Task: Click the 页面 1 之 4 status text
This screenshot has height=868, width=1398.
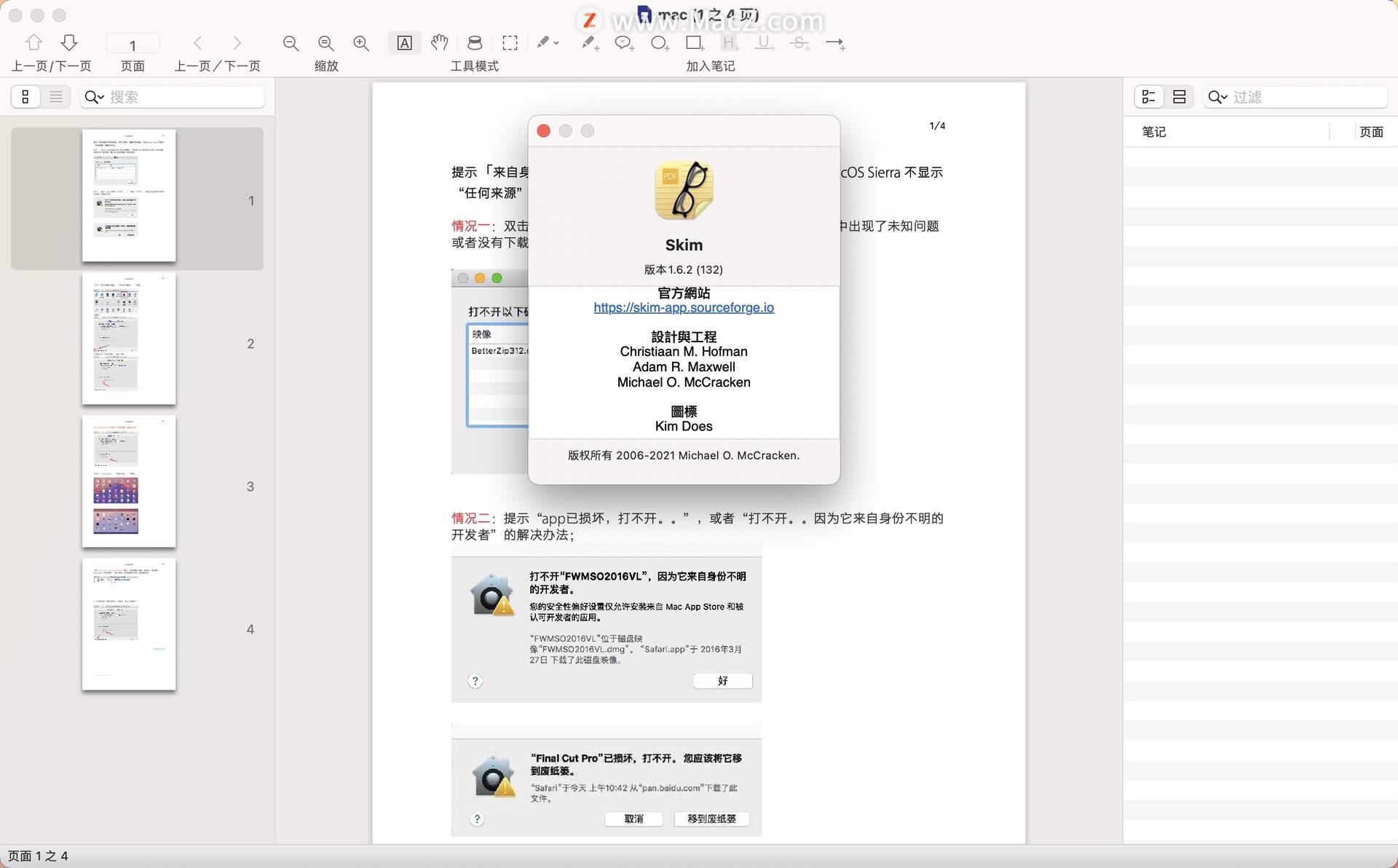Action: click(38, 856)
